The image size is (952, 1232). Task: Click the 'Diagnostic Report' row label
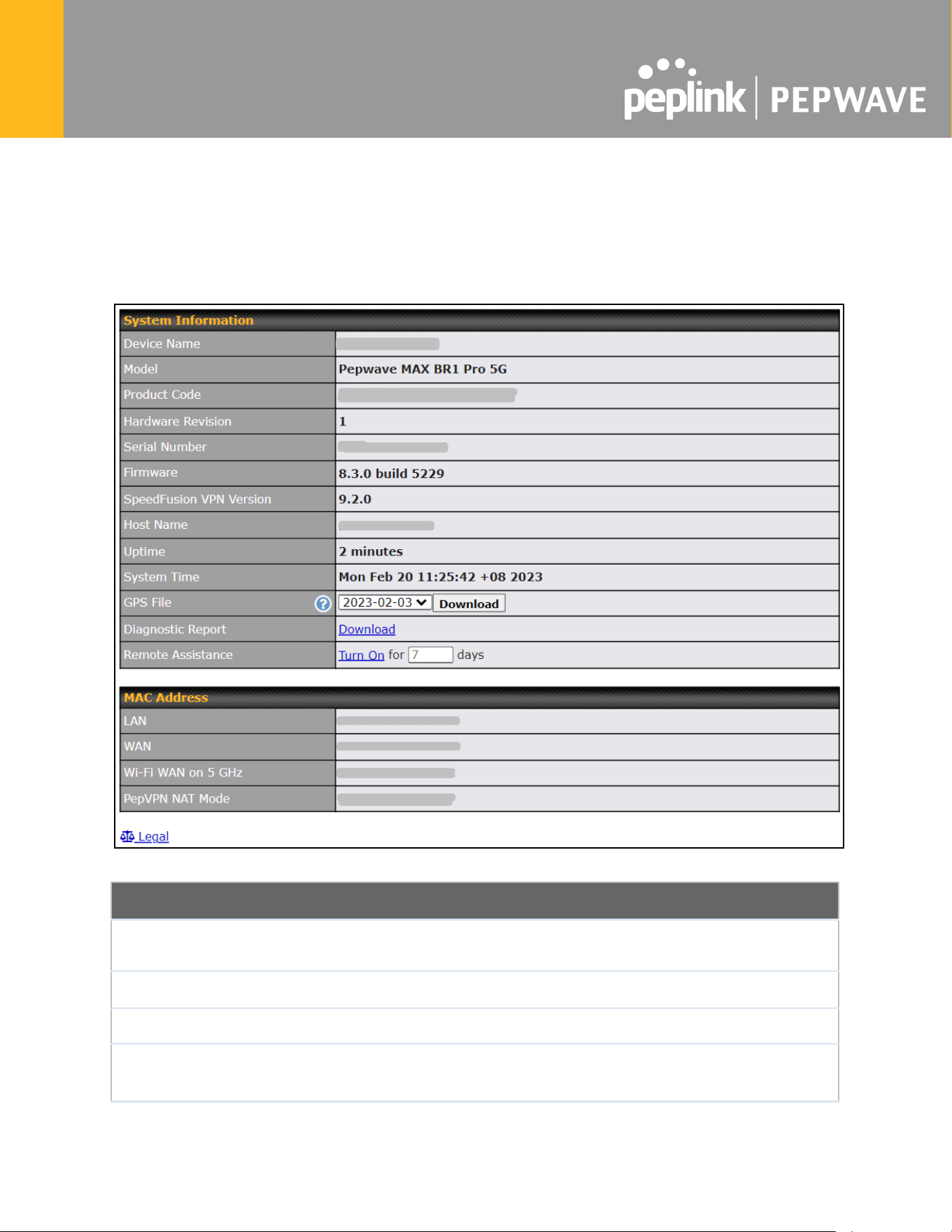coord(175,630)
